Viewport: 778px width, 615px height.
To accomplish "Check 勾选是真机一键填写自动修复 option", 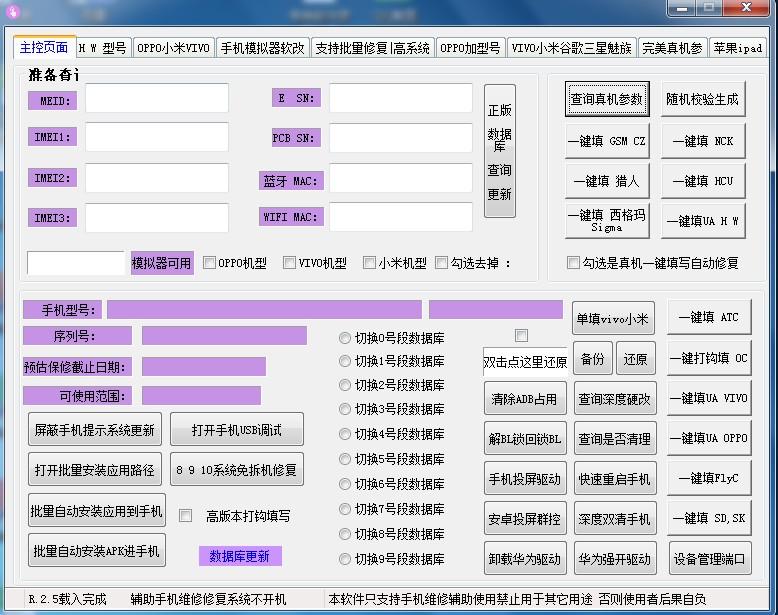I will coord(573,263).
